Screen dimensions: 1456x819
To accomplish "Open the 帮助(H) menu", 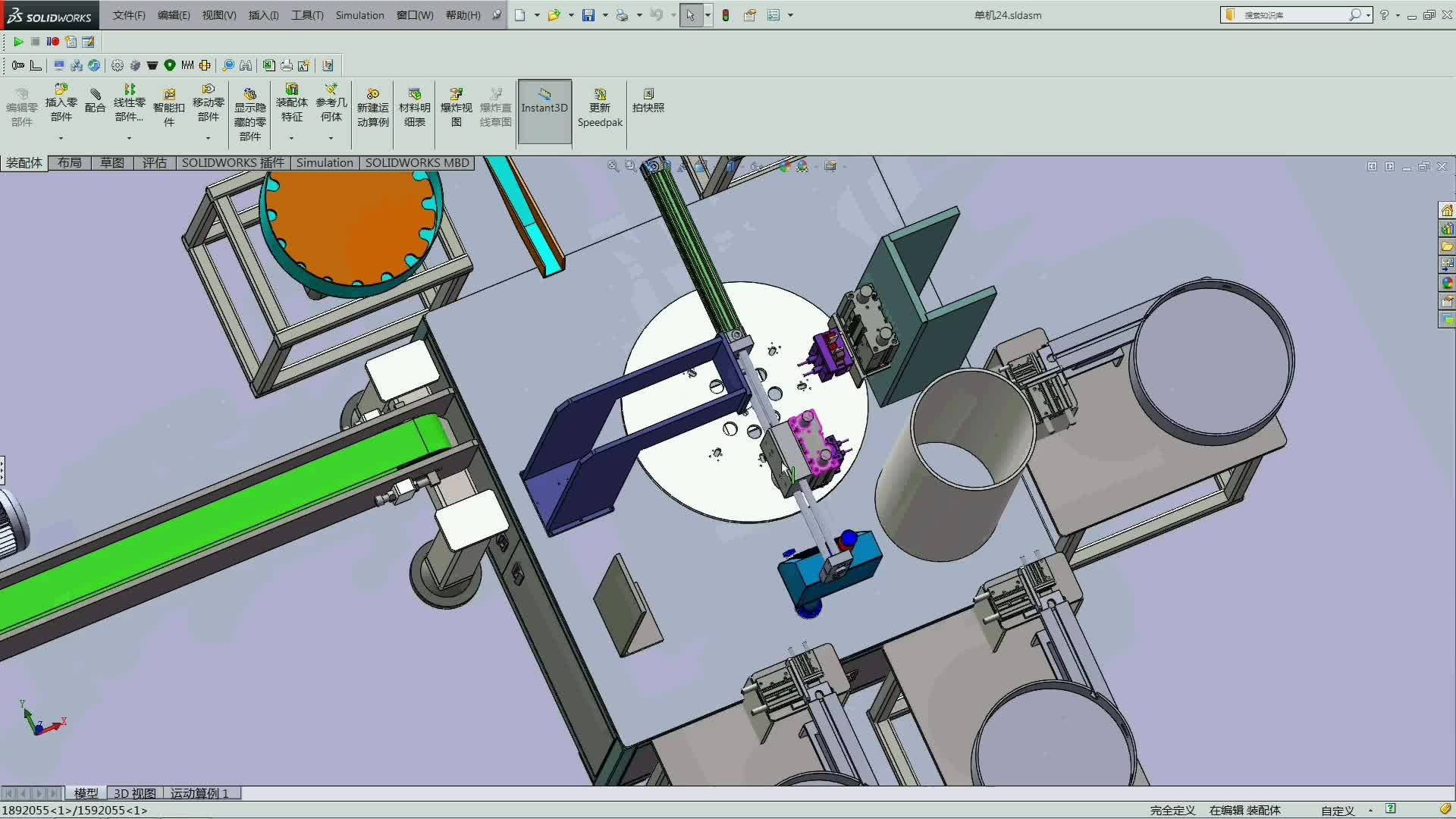I will pos(463,15).
